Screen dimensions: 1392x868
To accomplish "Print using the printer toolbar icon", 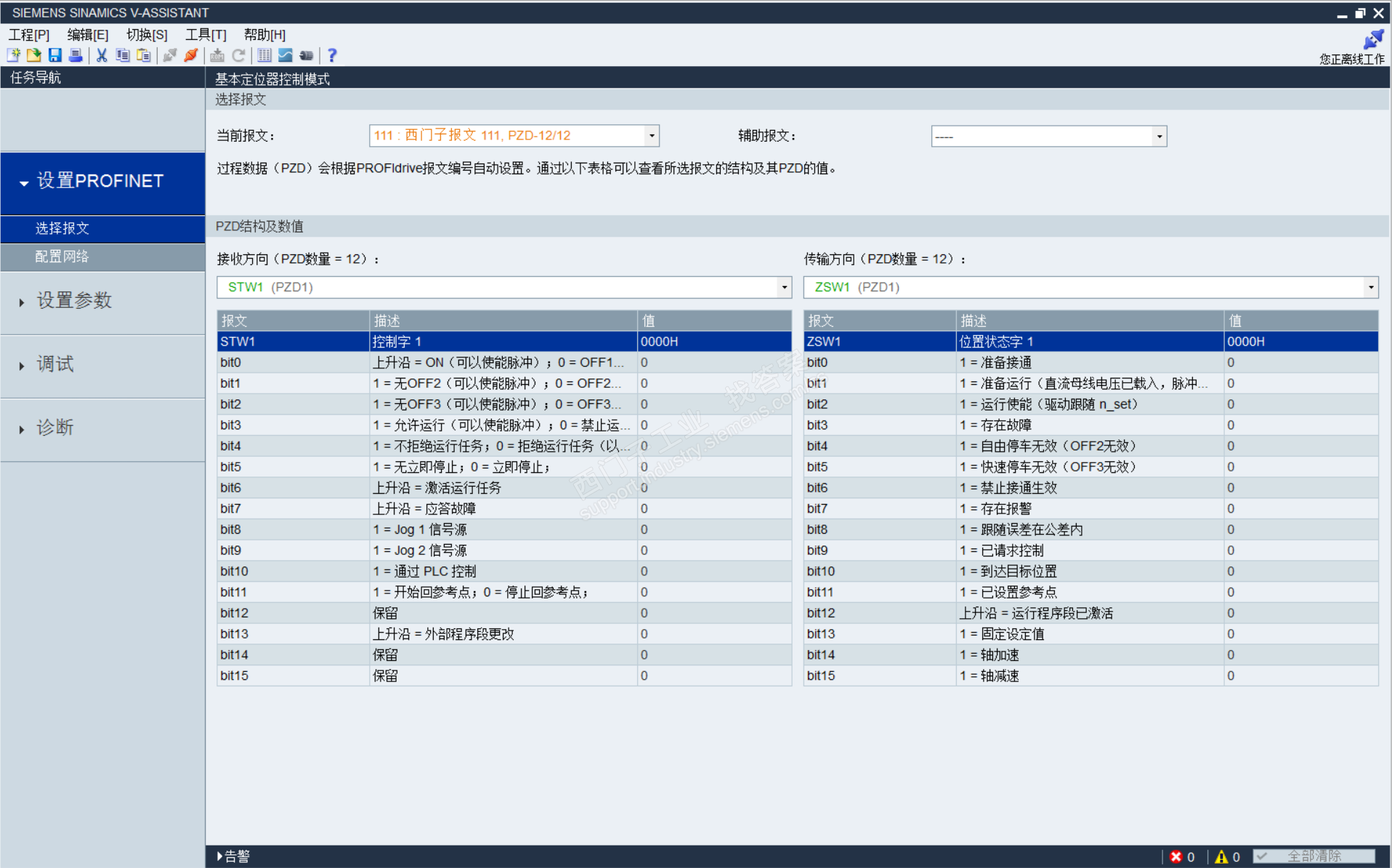I will pyautogui.click(x=75, y=55).
